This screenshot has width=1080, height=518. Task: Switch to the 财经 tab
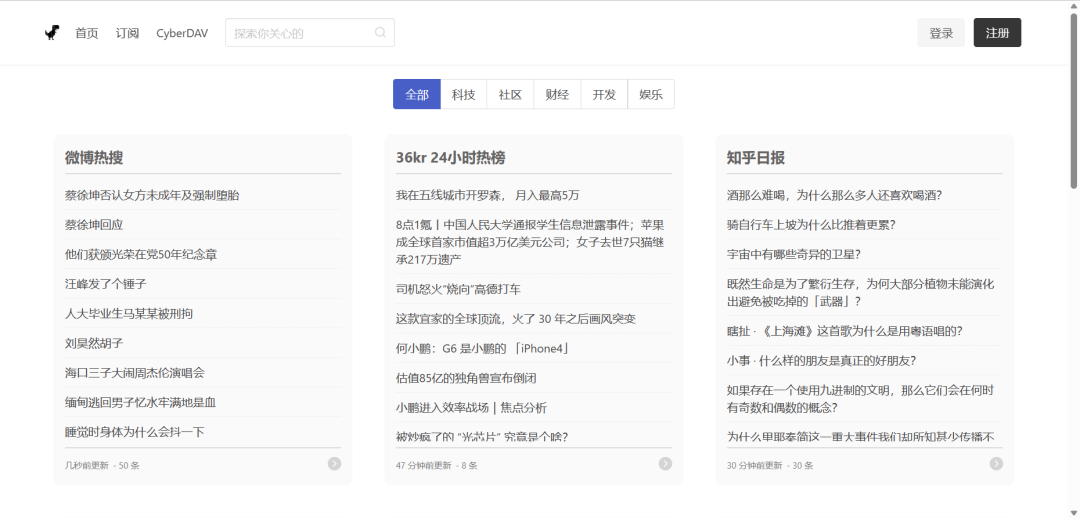(x=557, y=94)
